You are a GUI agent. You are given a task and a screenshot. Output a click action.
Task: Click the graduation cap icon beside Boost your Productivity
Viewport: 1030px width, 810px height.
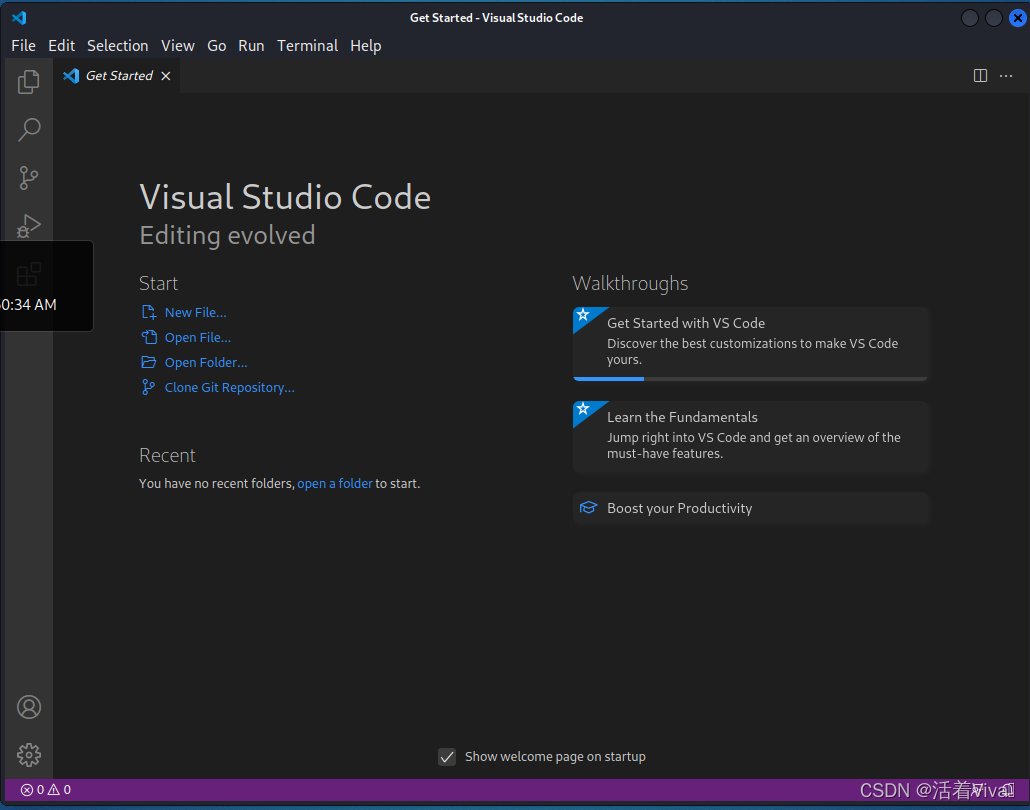pyautogui.click(x=589, y=508)
